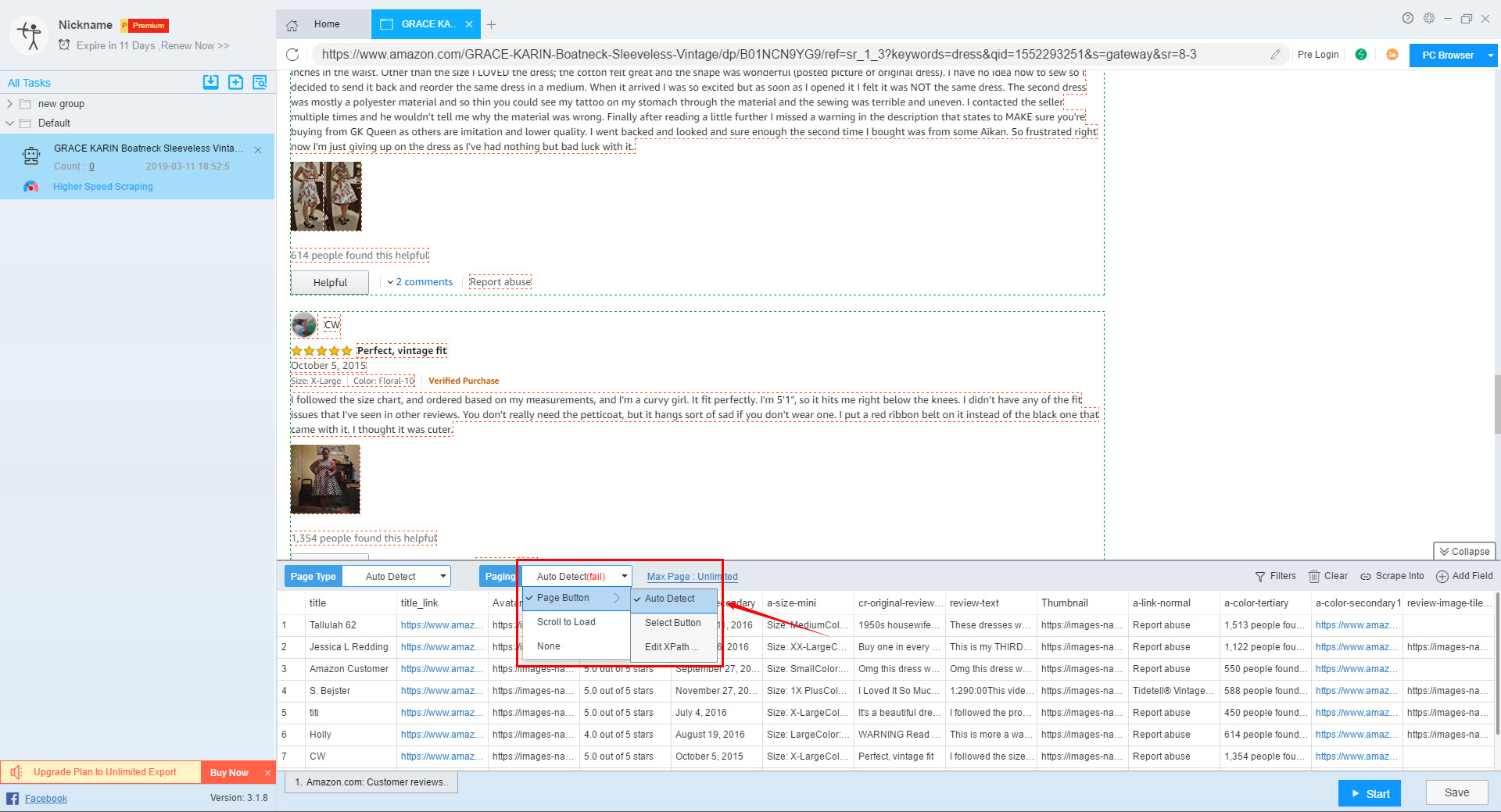Viewport: 1501px width, 812px height.
Task: Collapse the Default folder
Action: pos(9,123)
